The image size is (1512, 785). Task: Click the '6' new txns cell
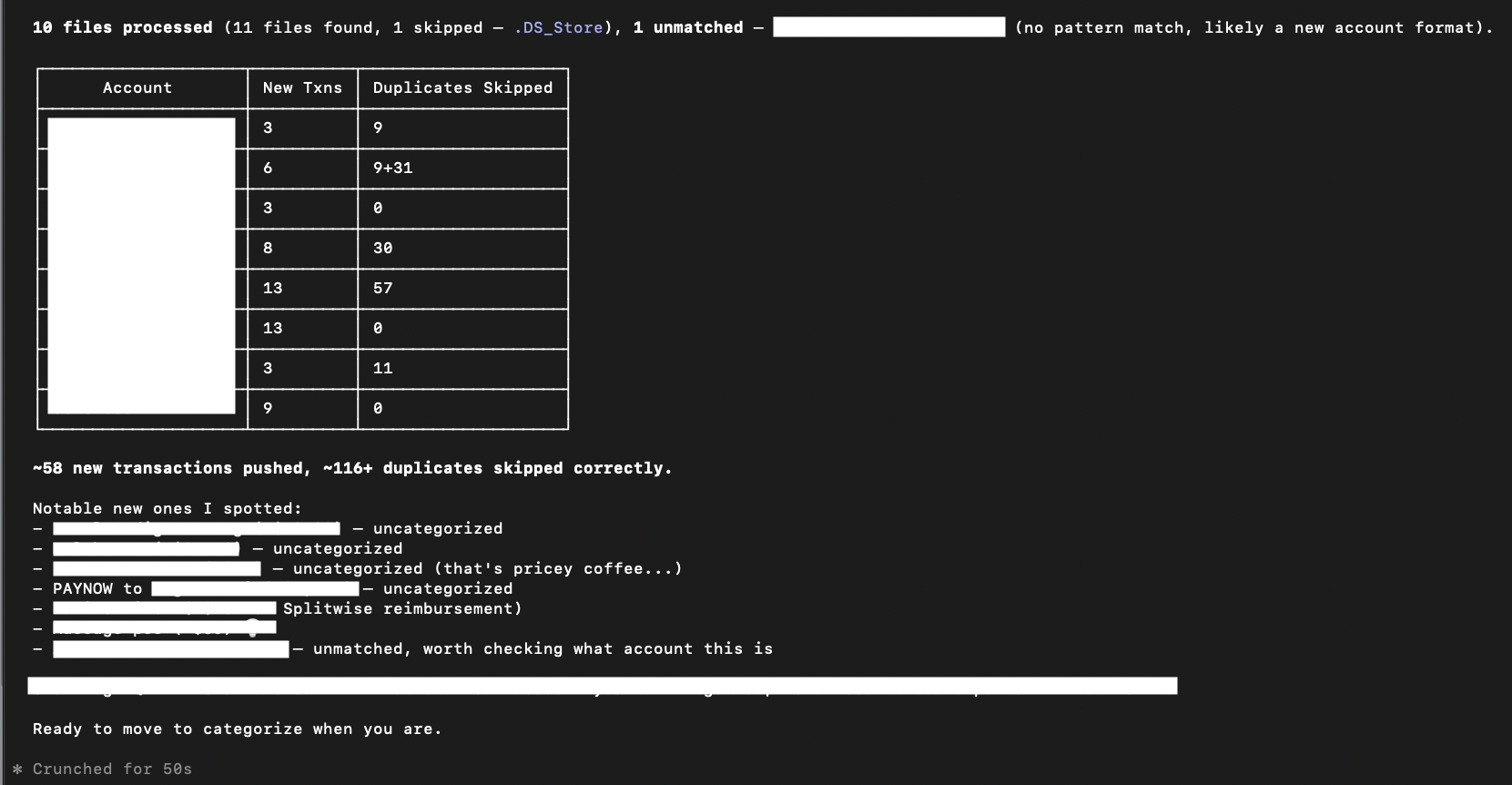coord(268,168)
